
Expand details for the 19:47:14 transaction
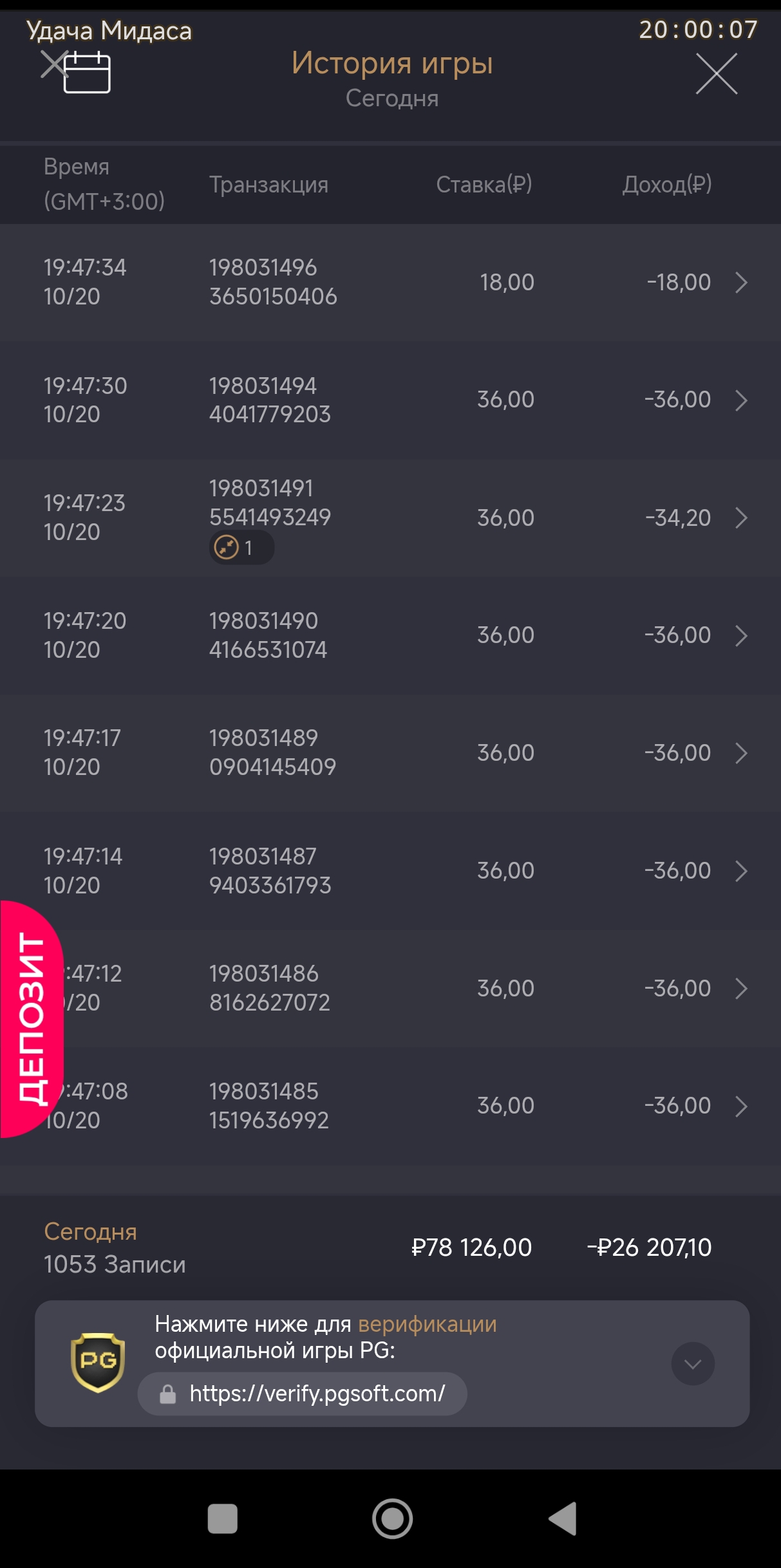741,871
